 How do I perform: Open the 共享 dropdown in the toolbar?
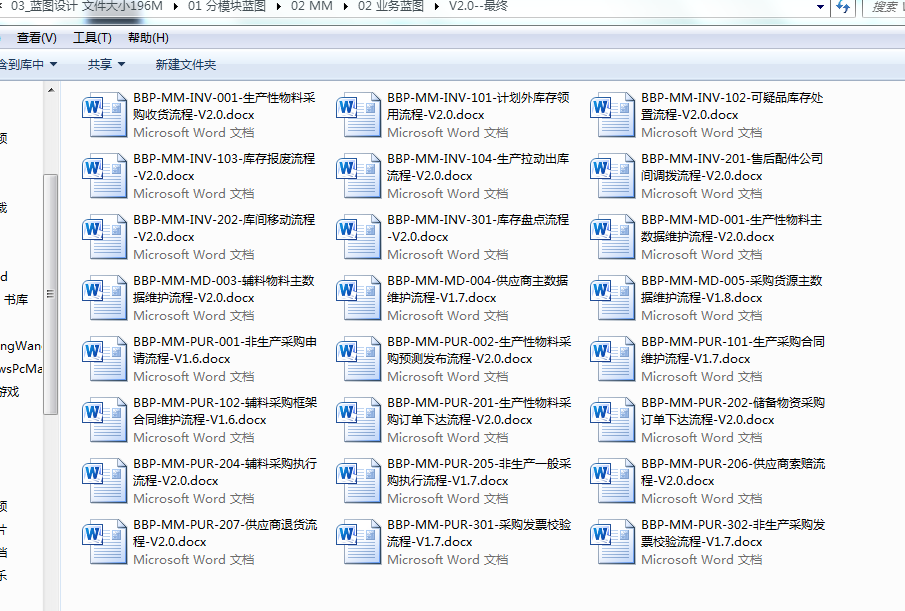[106, 65]
